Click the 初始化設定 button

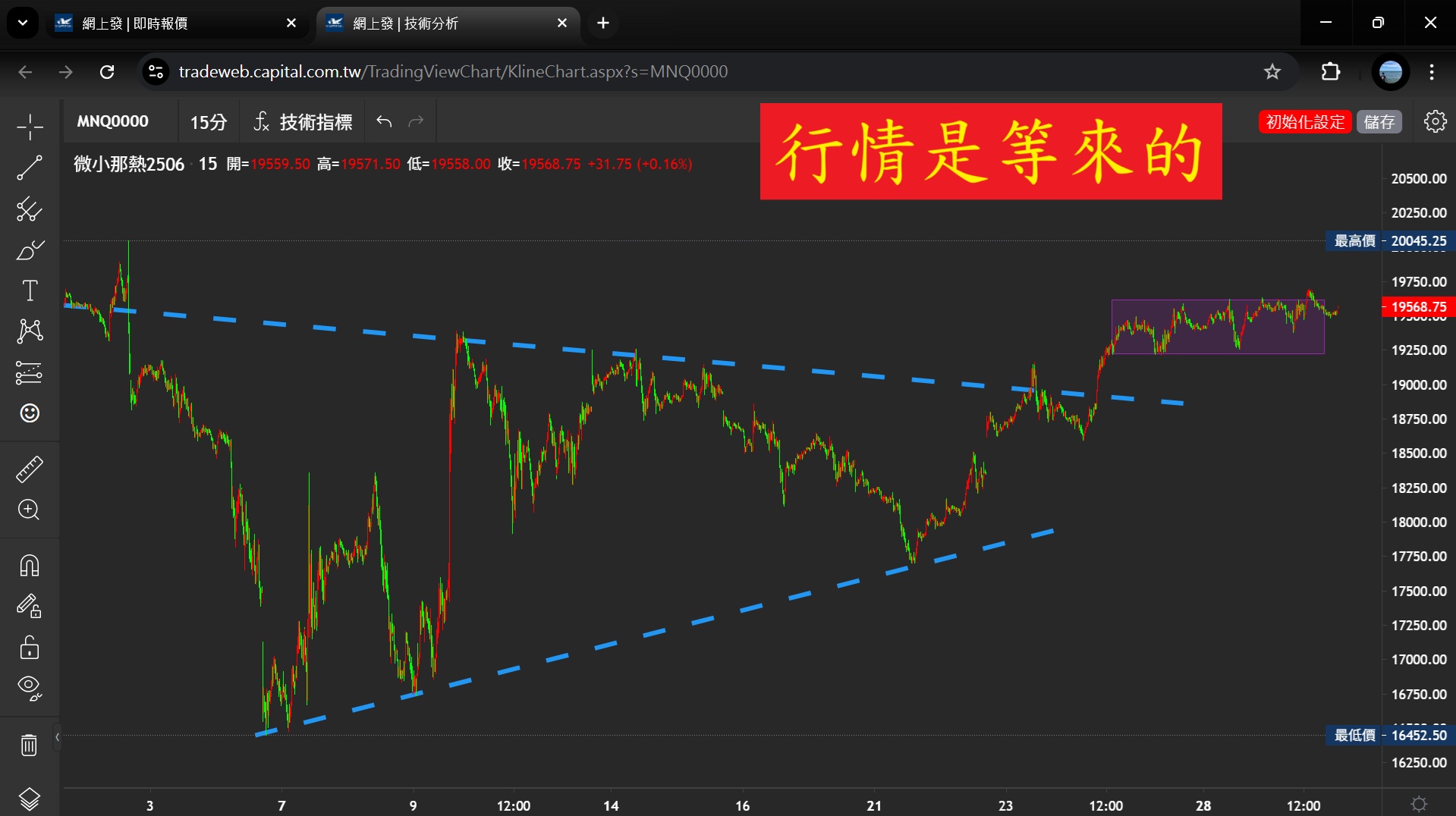pyautogui.click(x=1304, y=122)
